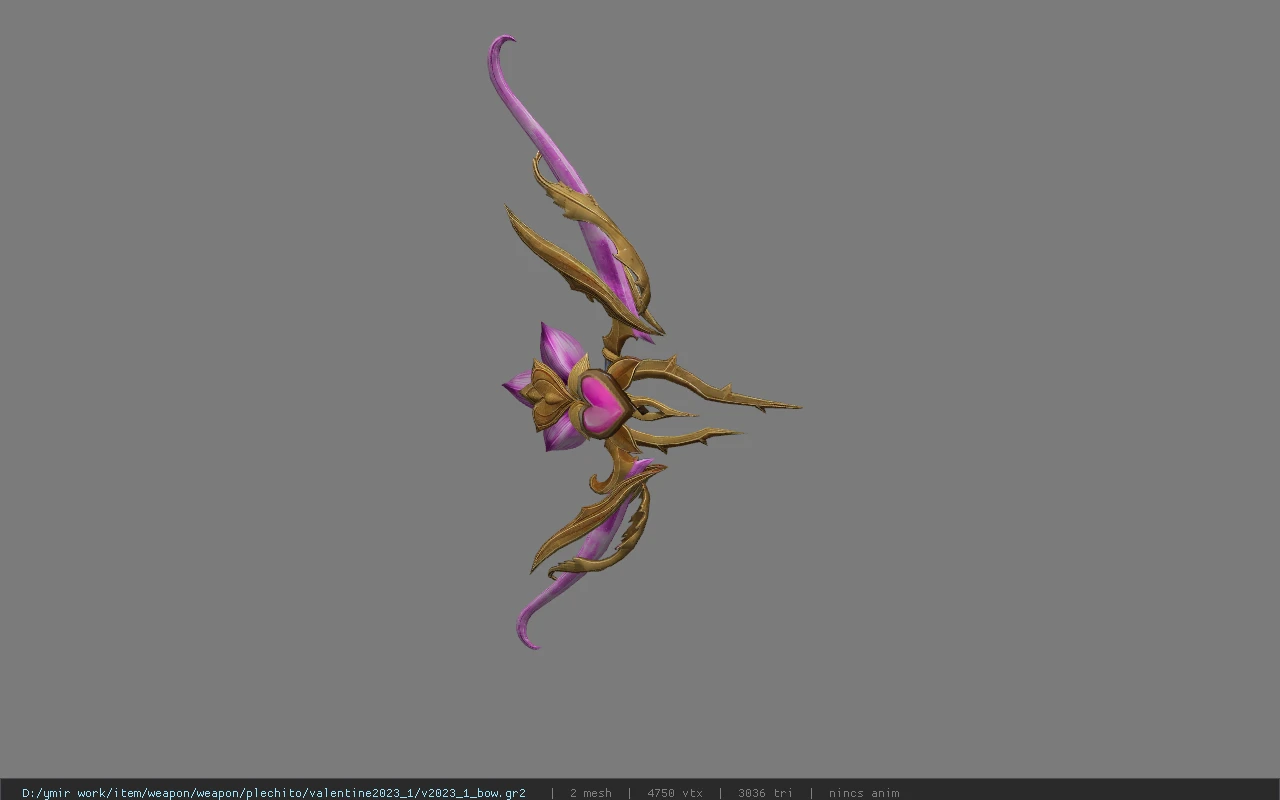Screen dimensions: 1280x800
Task: Click the file path ending in v2023_1_bow.gr2
Action: click(274, 793)
